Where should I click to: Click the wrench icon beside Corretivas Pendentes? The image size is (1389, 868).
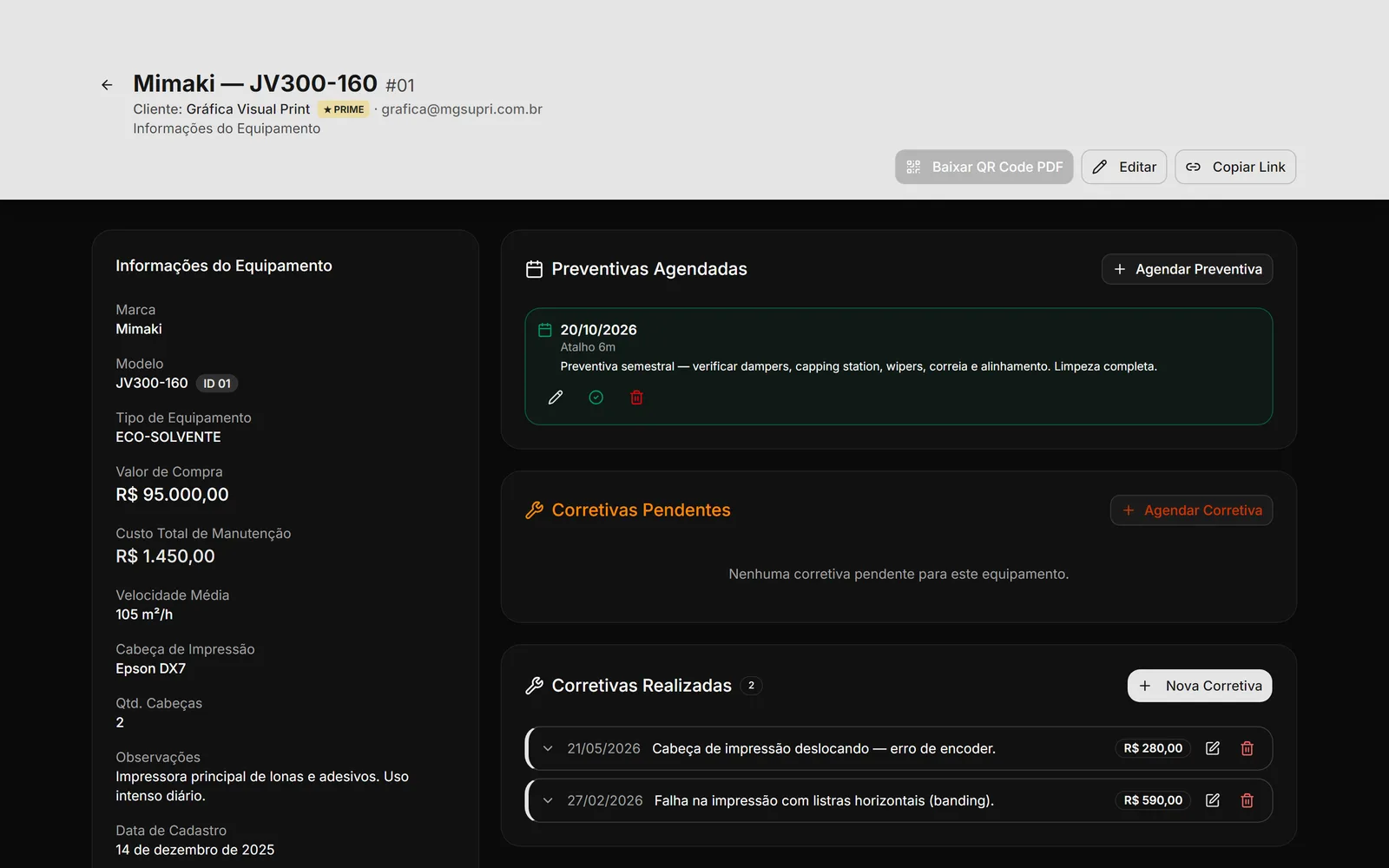pyautogui.click(x=535, y=510)
